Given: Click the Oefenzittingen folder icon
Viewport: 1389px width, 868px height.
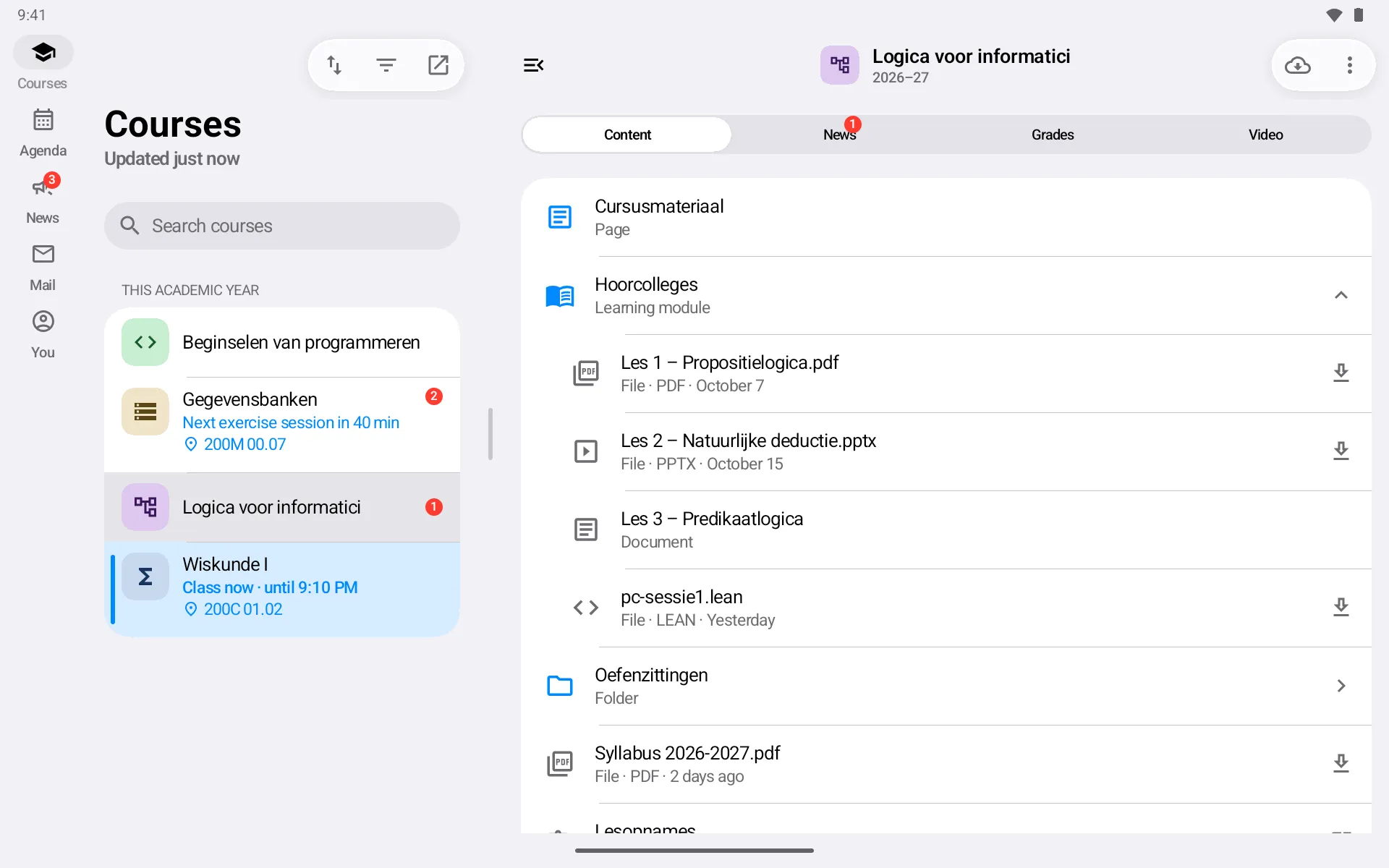Looking at the screenshot, I should click(x=560, y=686).
